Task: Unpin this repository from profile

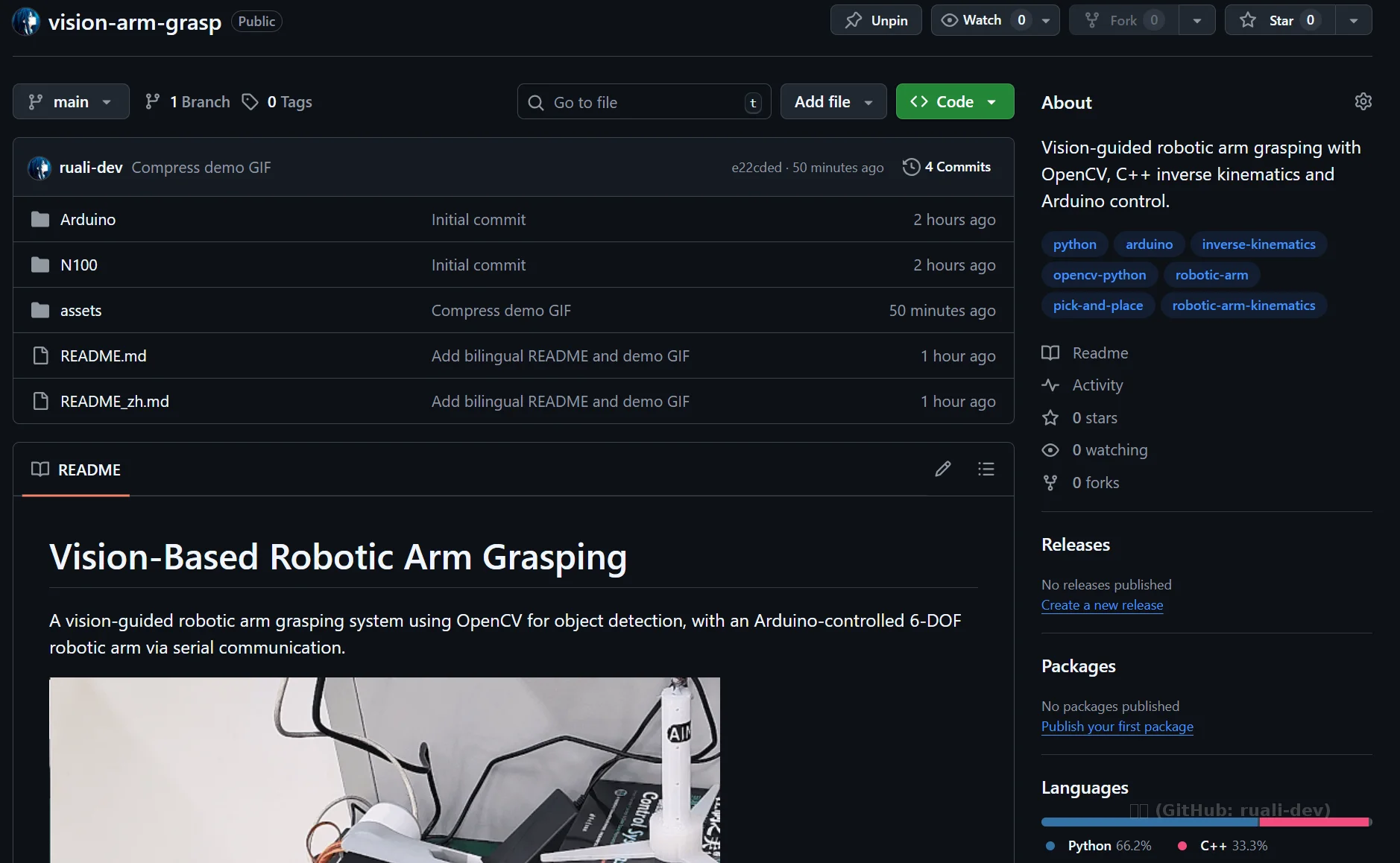Action: pos(875,20)
